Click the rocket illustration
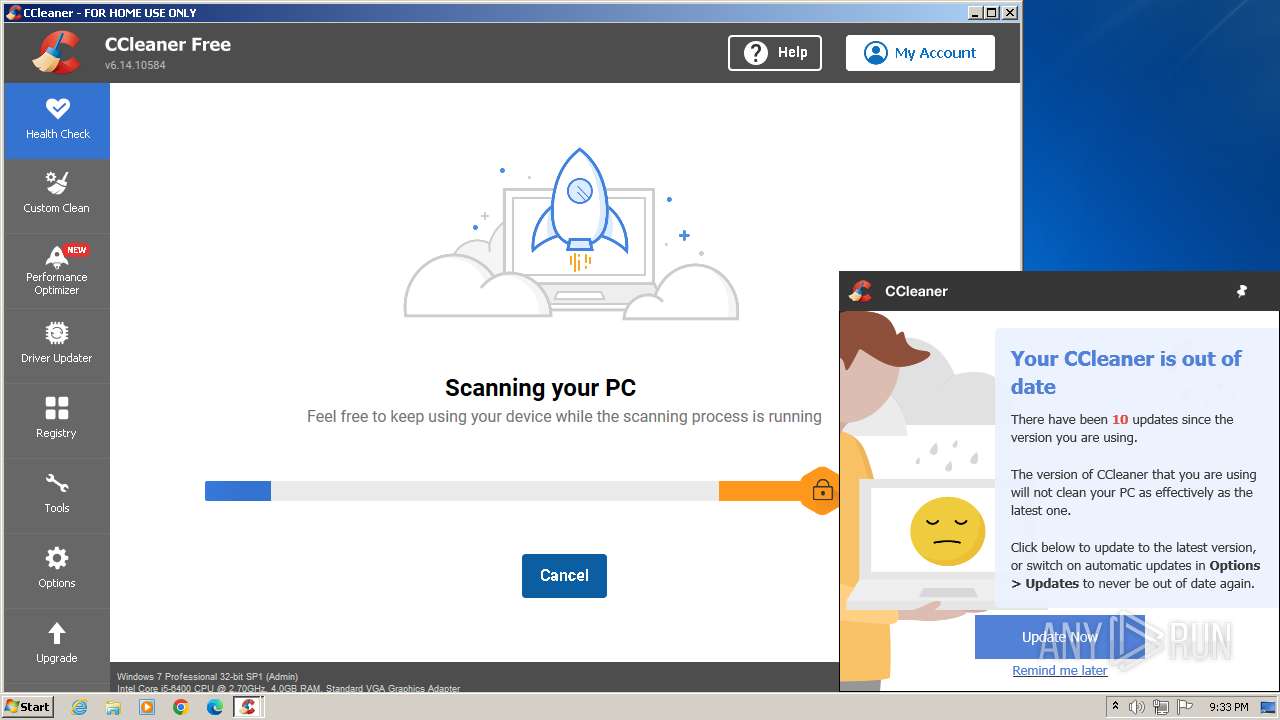This screenshot has width=1280, height=720. coord(579,212)
